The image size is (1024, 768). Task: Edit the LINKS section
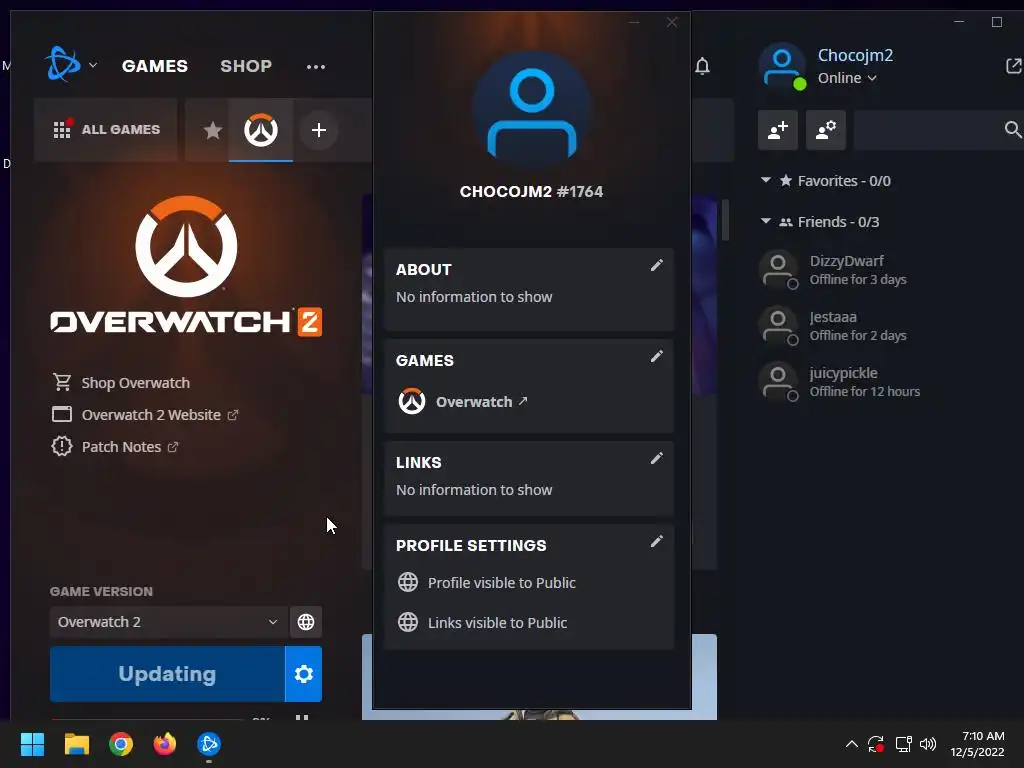pos(656,458)
